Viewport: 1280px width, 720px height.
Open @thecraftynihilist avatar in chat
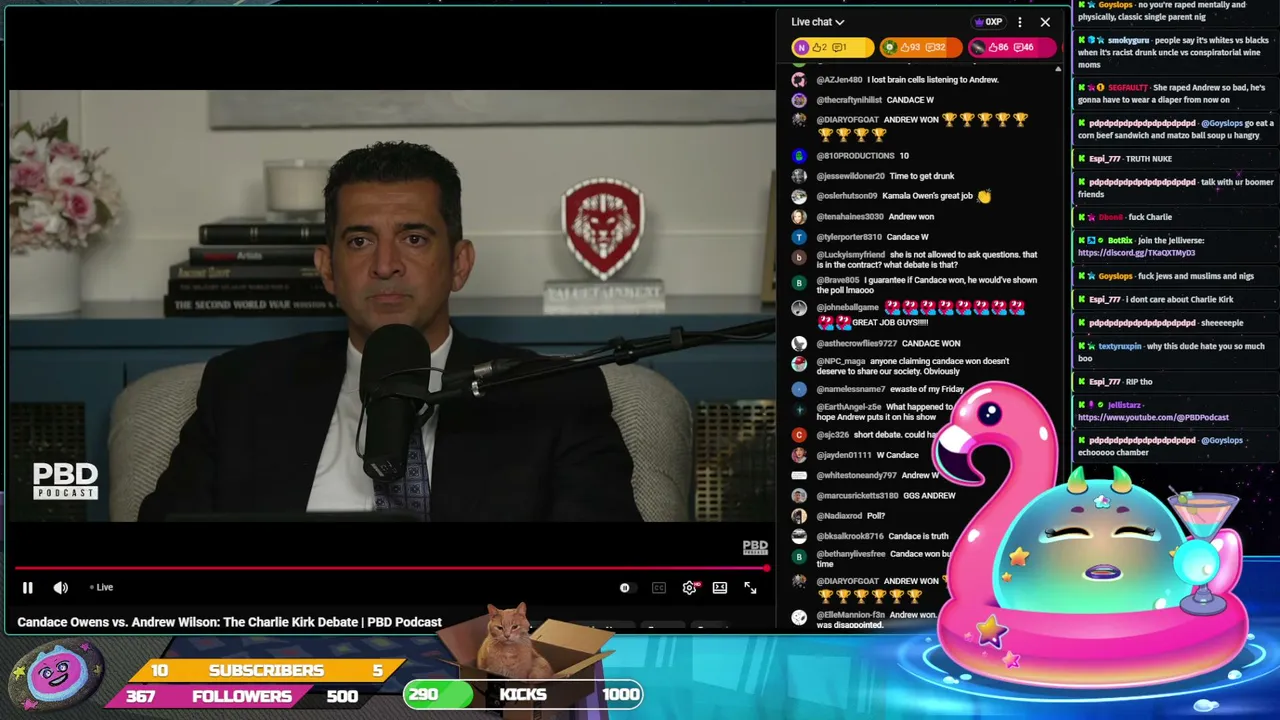point(799,100)
